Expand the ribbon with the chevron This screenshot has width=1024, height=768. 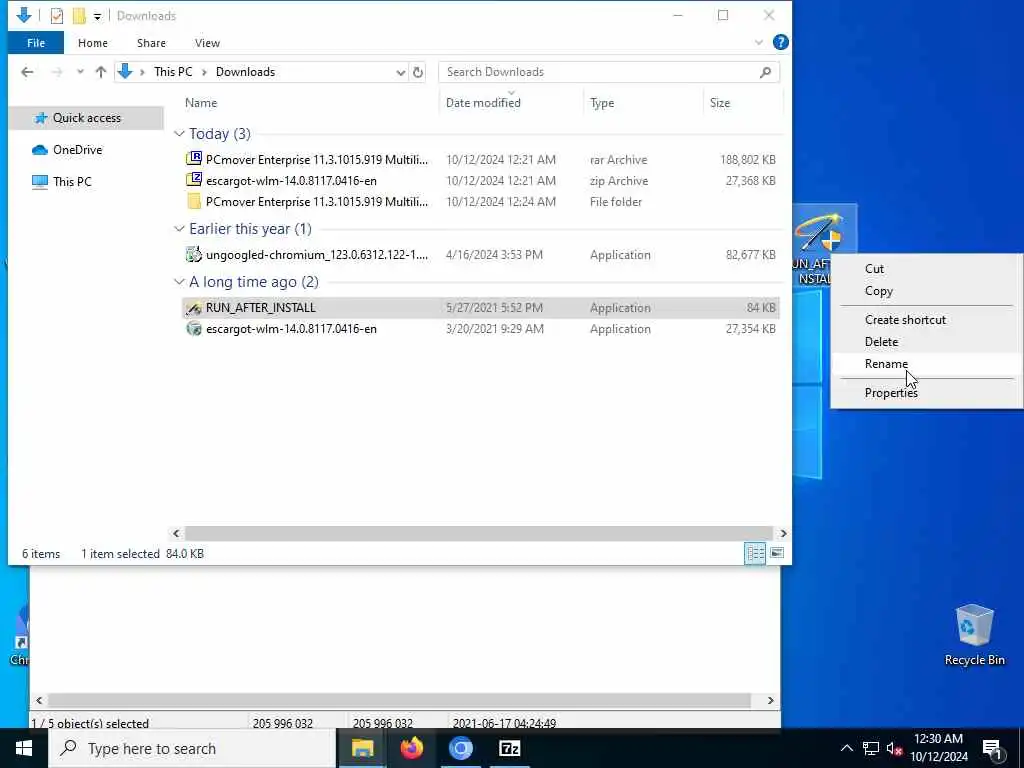[758, 42]
